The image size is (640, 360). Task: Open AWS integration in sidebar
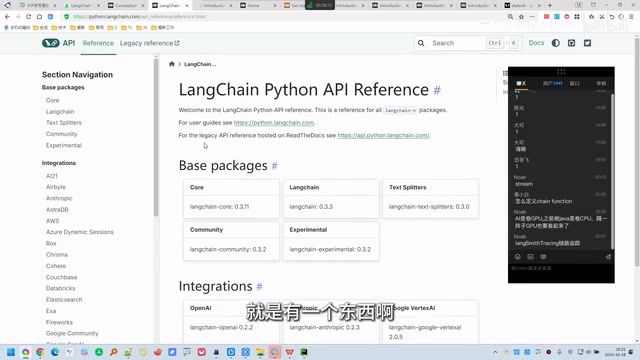[x=52, y=221]
